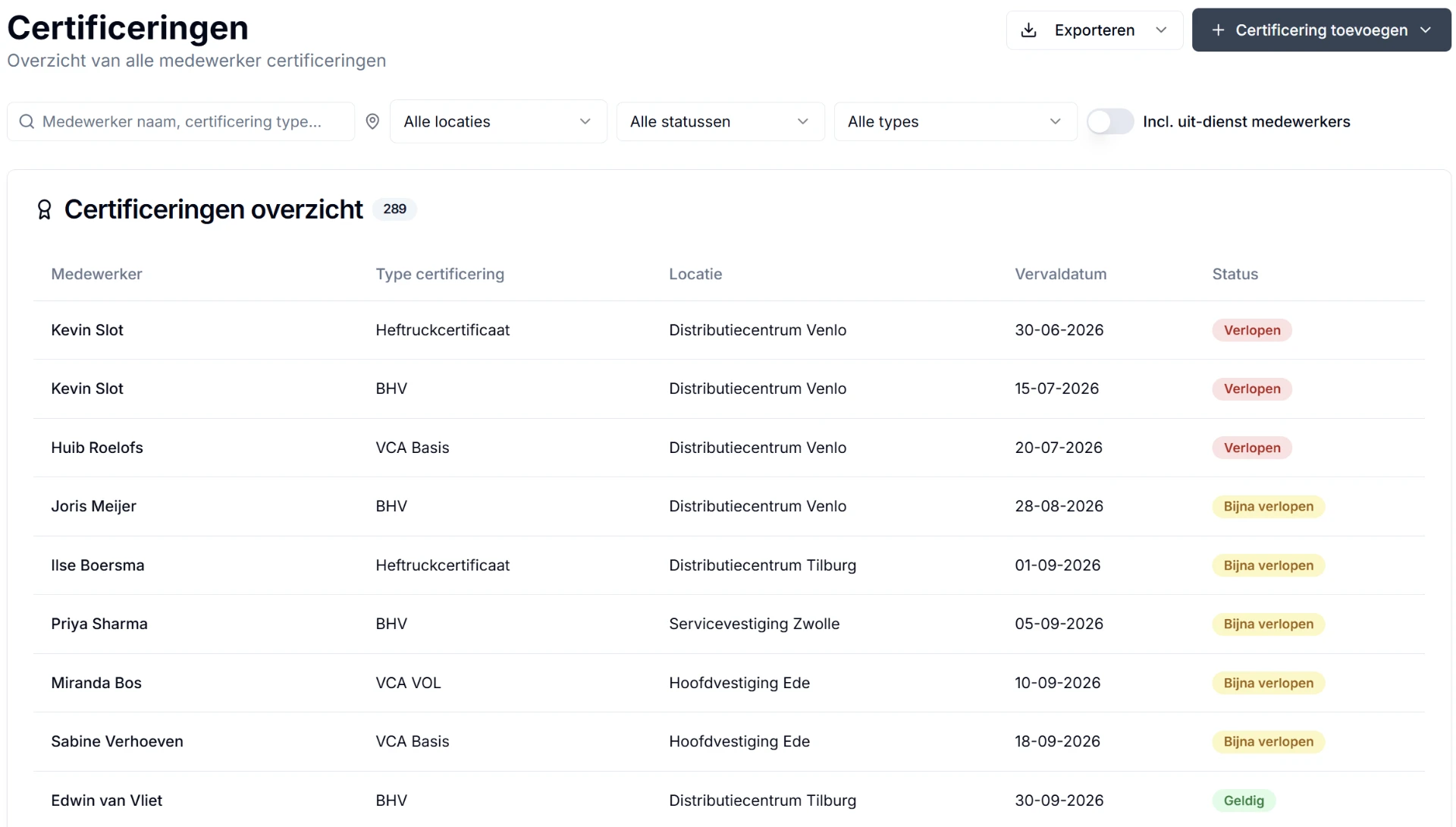Click the certificate ribbon icon by the overview title
Image resolution: width=1456 pixels, height=827 pixels.
[45, 209]
